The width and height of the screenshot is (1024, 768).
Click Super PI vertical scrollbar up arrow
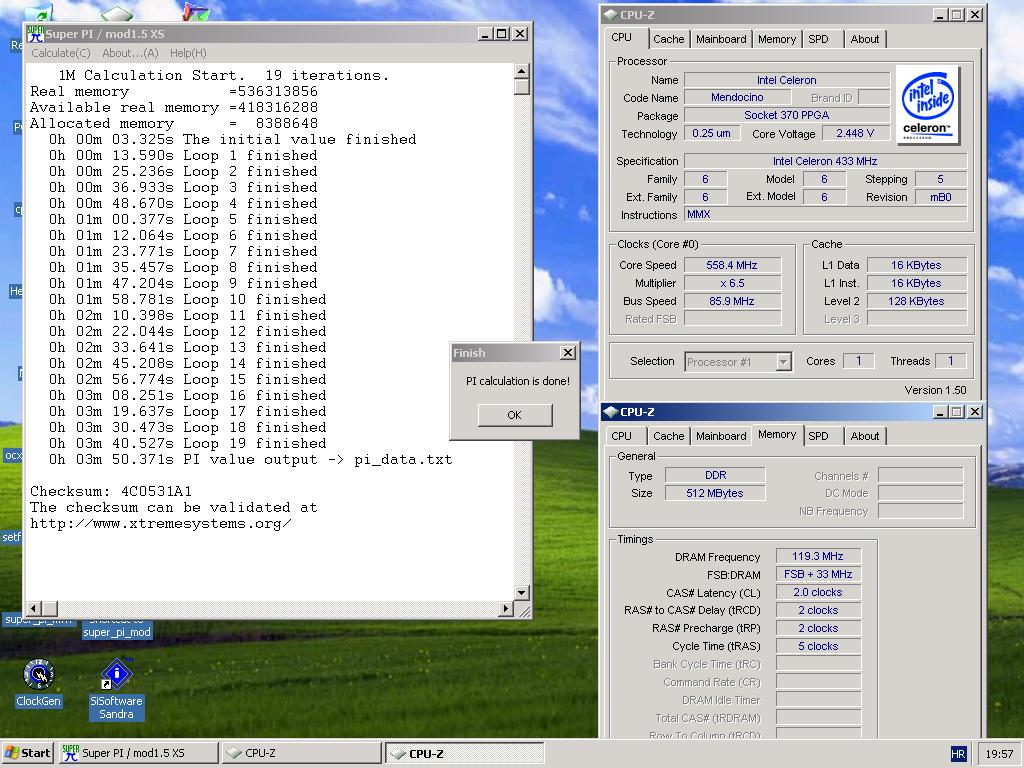[x=522, y=71]
